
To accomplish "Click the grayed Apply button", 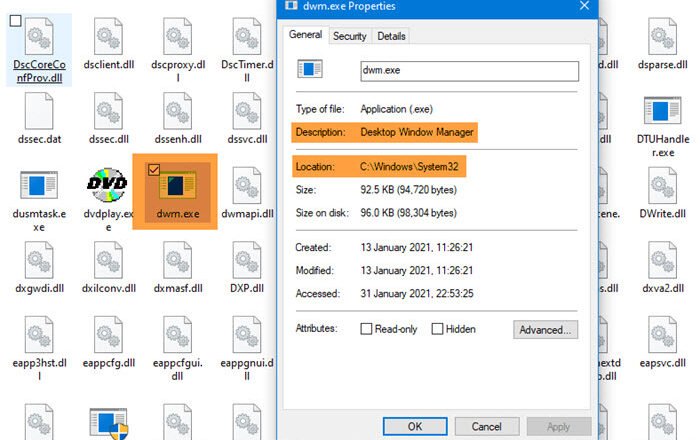I will pyautogui.click(x=558, y=427).
